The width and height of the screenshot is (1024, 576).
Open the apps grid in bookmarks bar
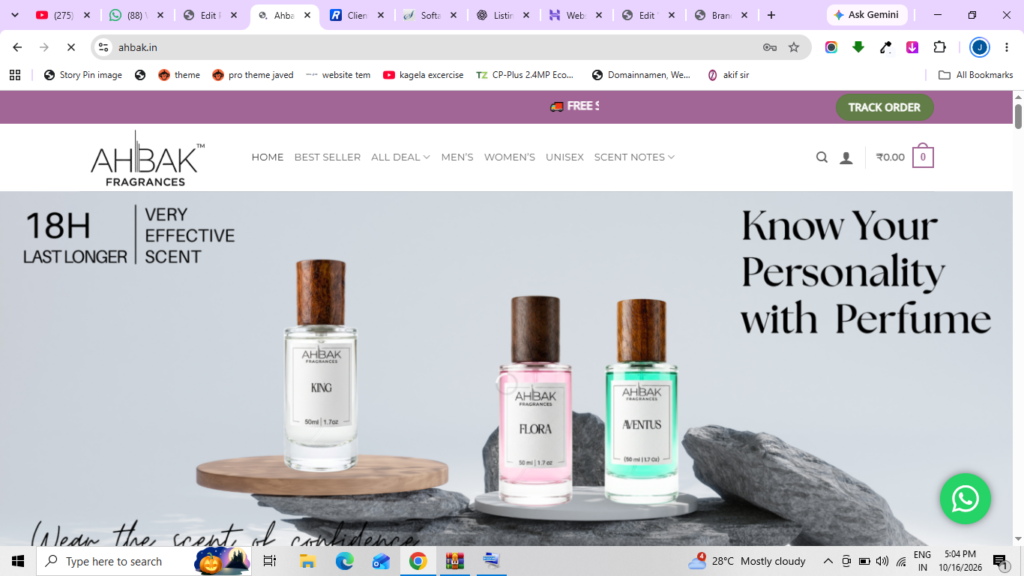point(15,75)
